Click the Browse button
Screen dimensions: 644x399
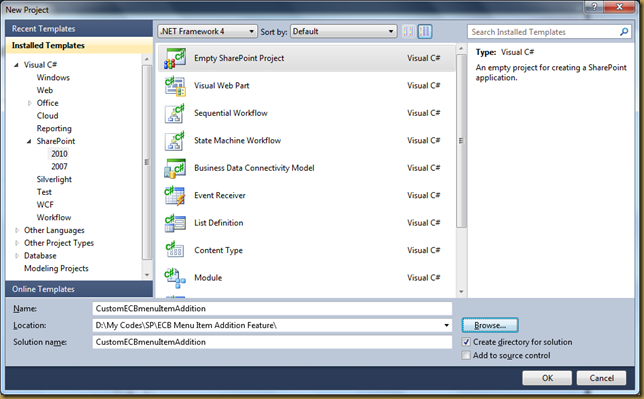[490, 325]
